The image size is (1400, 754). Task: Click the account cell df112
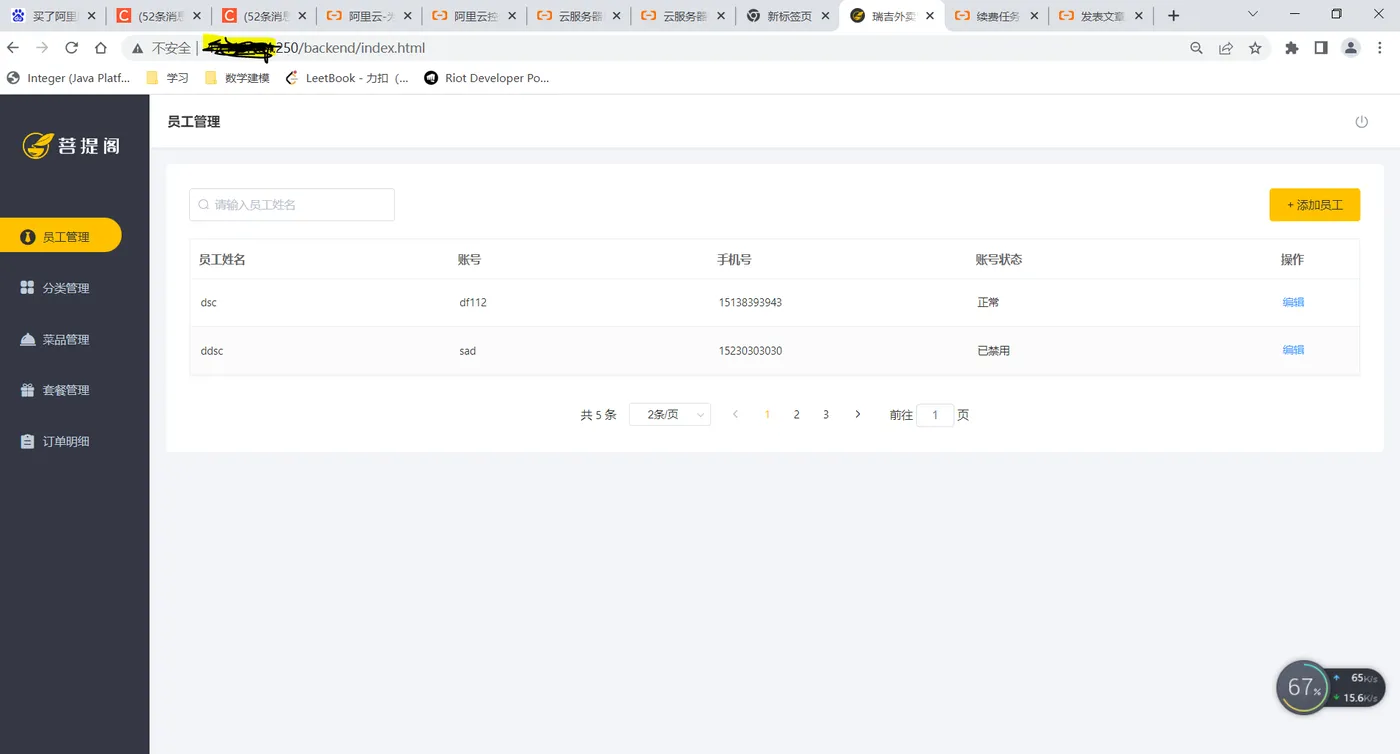[473, 302]
